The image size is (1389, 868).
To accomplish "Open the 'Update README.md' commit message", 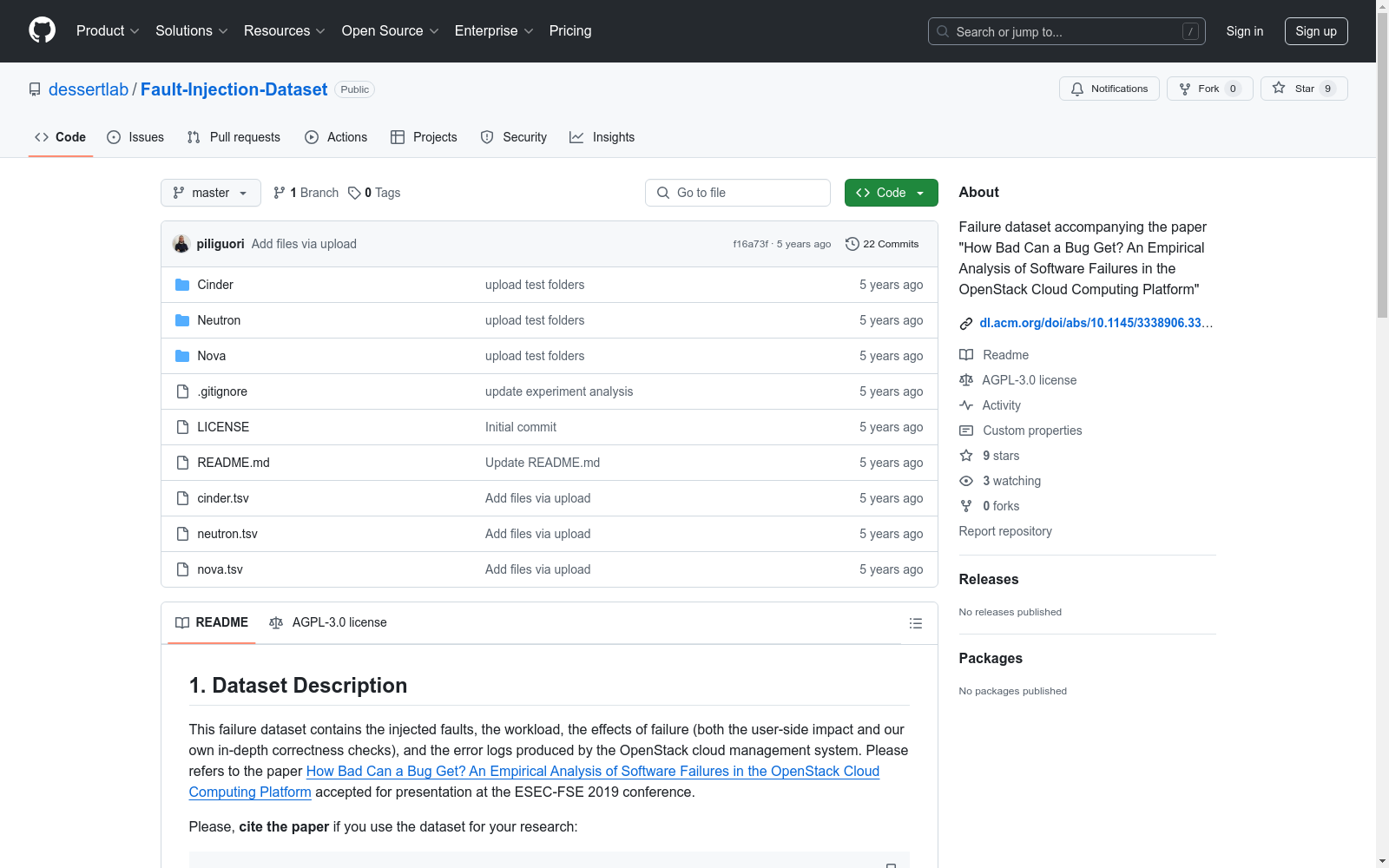I will [x=543, y=463].
